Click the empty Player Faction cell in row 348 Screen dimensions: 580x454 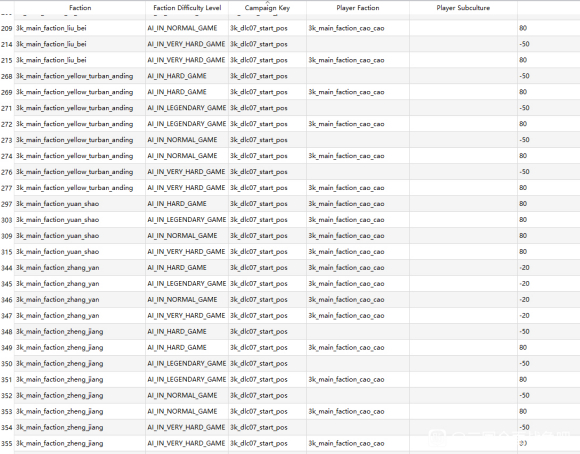[x=358, y=332]
